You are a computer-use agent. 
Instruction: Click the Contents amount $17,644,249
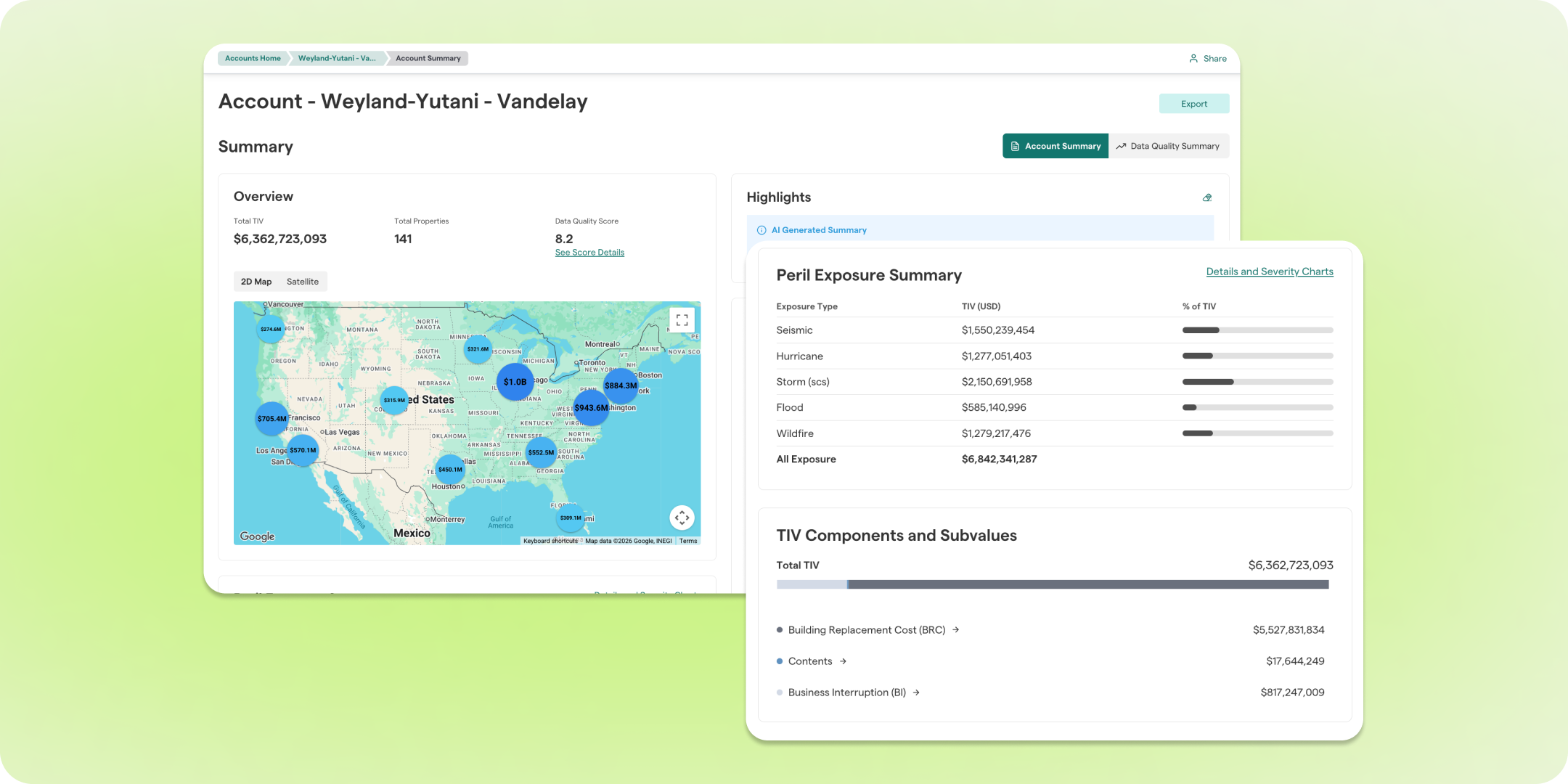point(1295,661)
